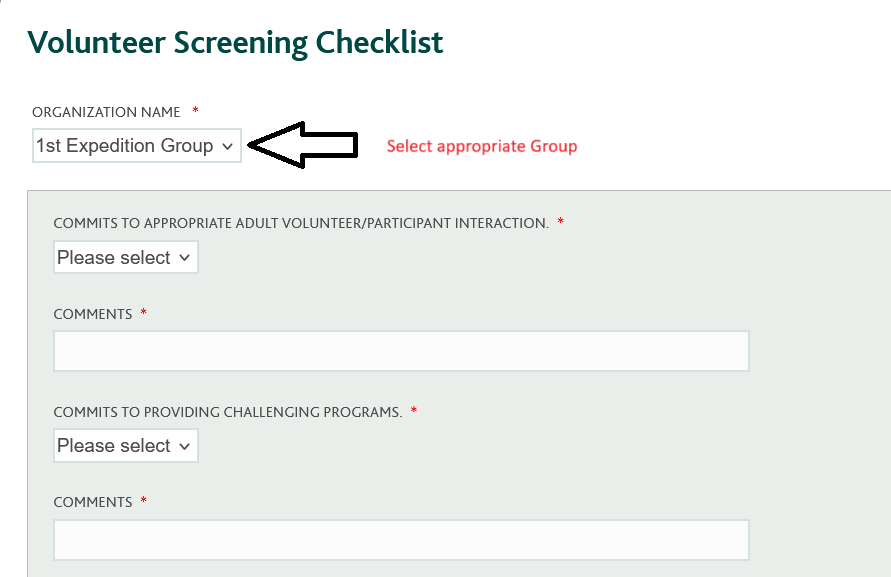The width and height of the screenshot is (891, 577).
Task: Focus the Comments field under participant interaction
Action: pyautogui.click(x=401, y=351)
